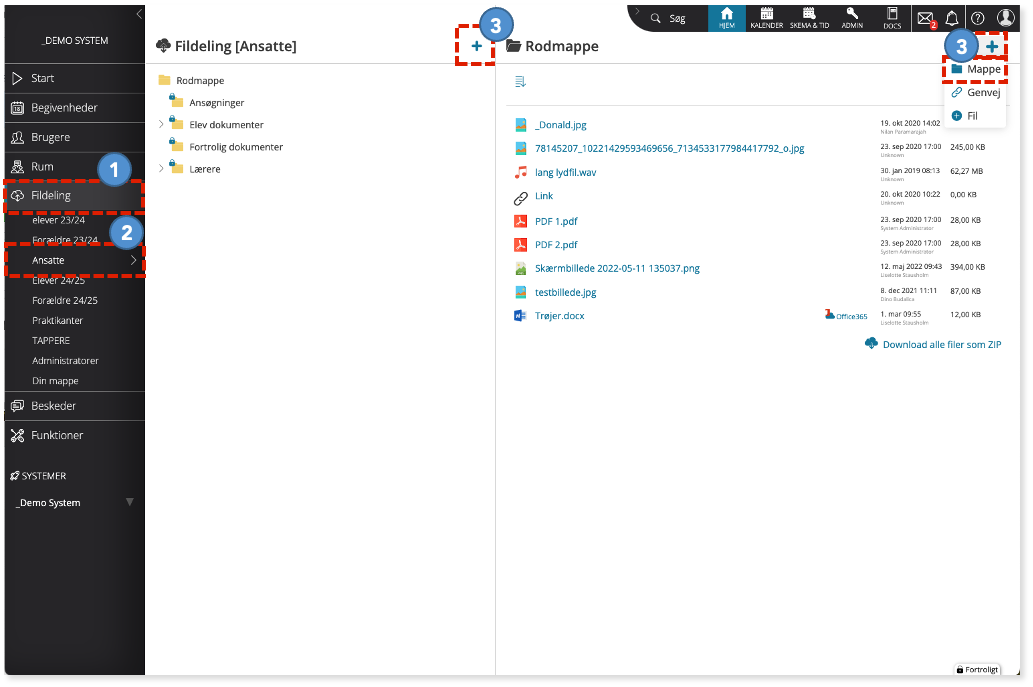Open the user profile avatar icon
The width and height of the screenshot is (1033, 687).
1005,18
